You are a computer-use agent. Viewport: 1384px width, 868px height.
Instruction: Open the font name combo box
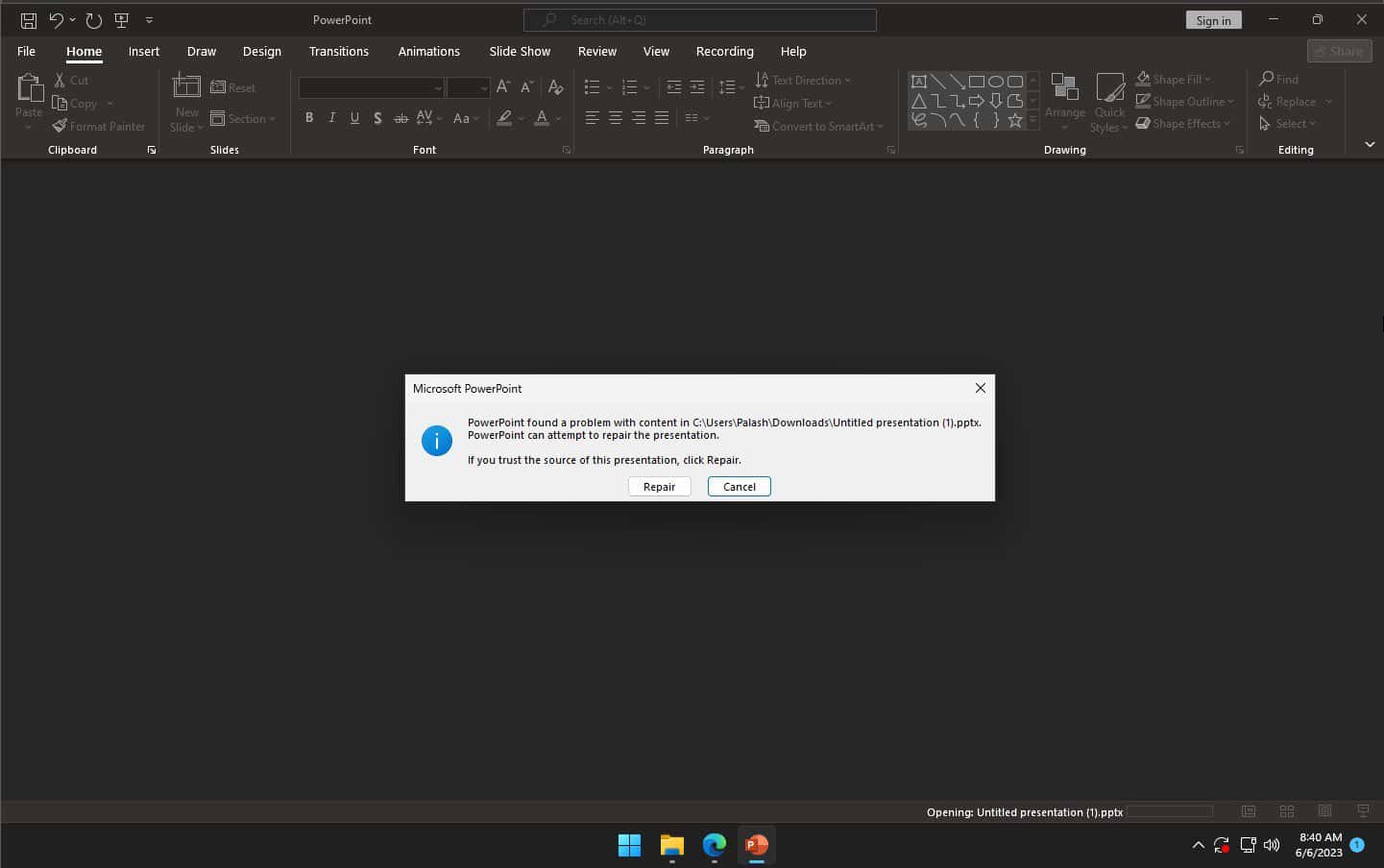click(371, 88)
